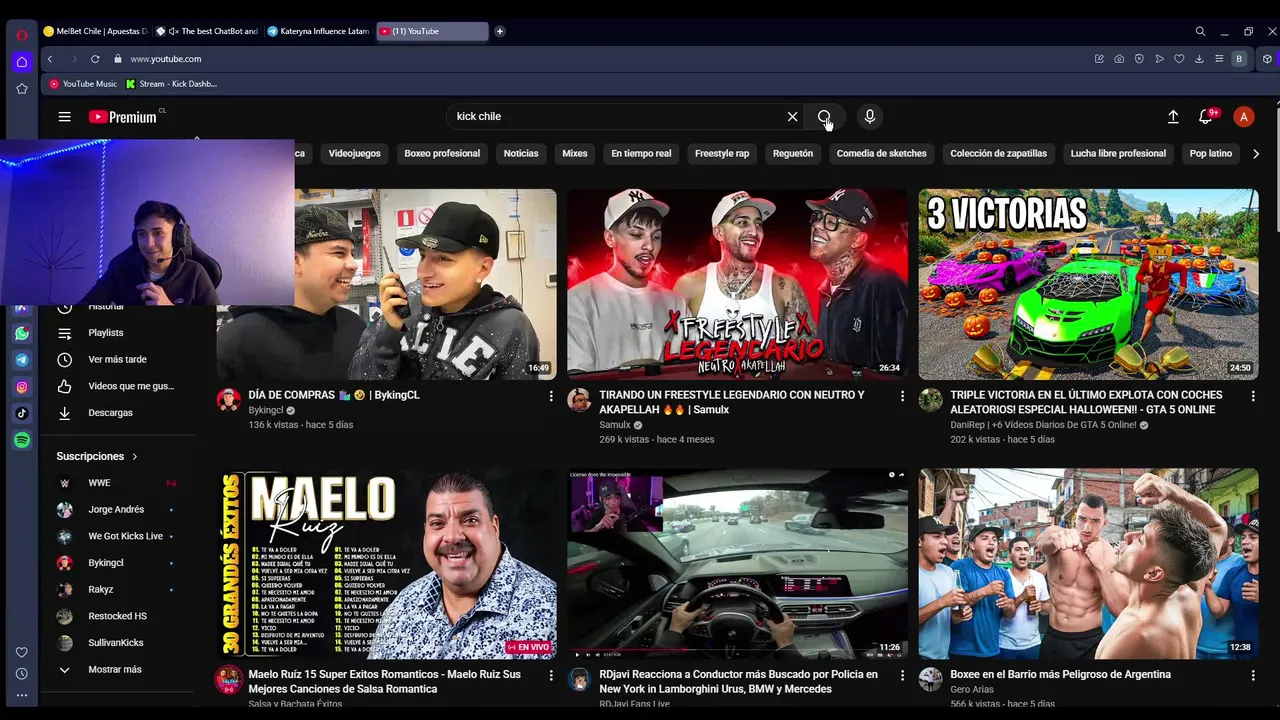Take snapshot with camera toolbar icon
Screen dimensions: 1280x720
pyautogui.click(x=1119, y=59)
